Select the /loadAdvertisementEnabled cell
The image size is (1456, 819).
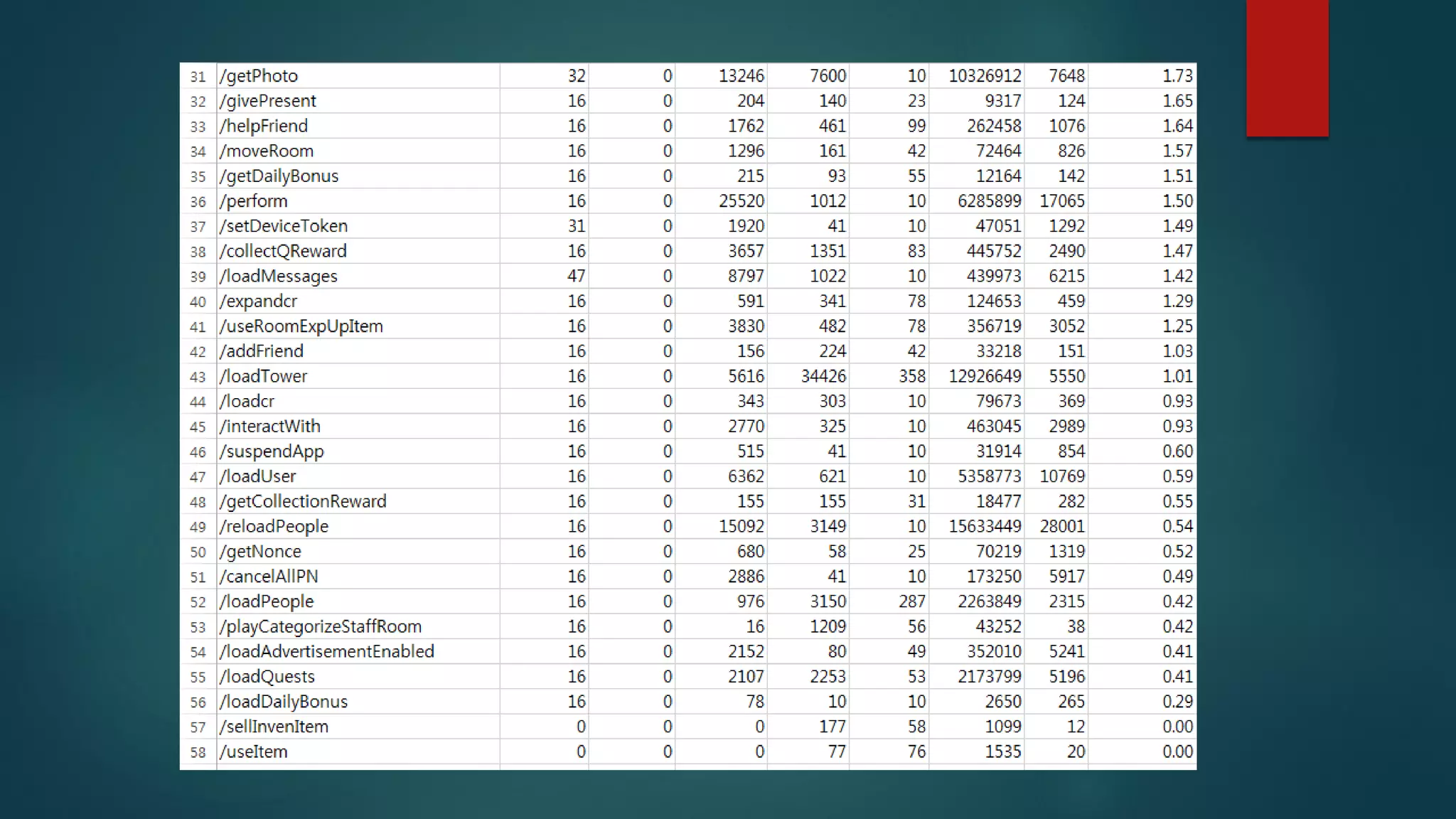327,652
